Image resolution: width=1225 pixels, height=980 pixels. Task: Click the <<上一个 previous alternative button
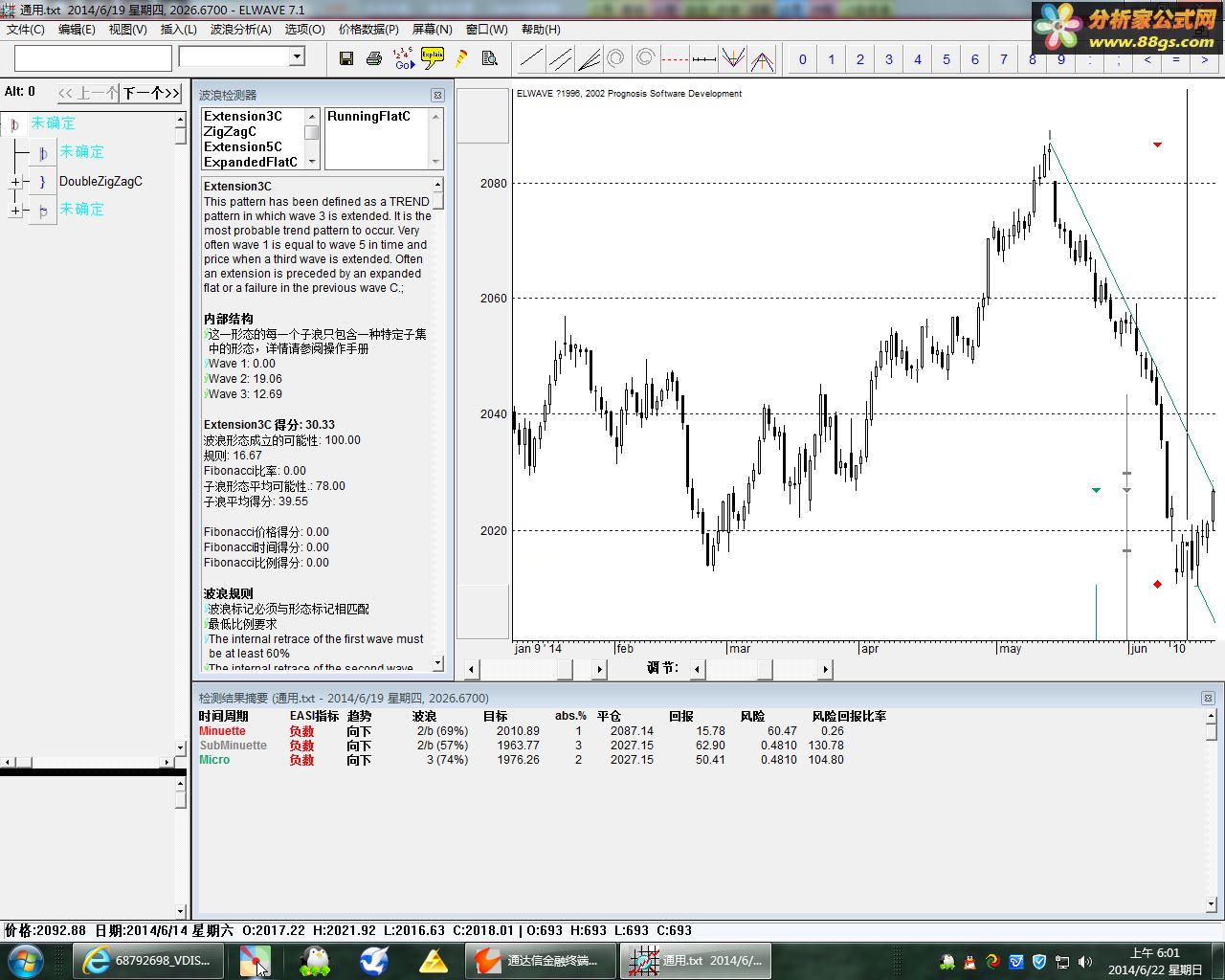(x=88, y=93)
